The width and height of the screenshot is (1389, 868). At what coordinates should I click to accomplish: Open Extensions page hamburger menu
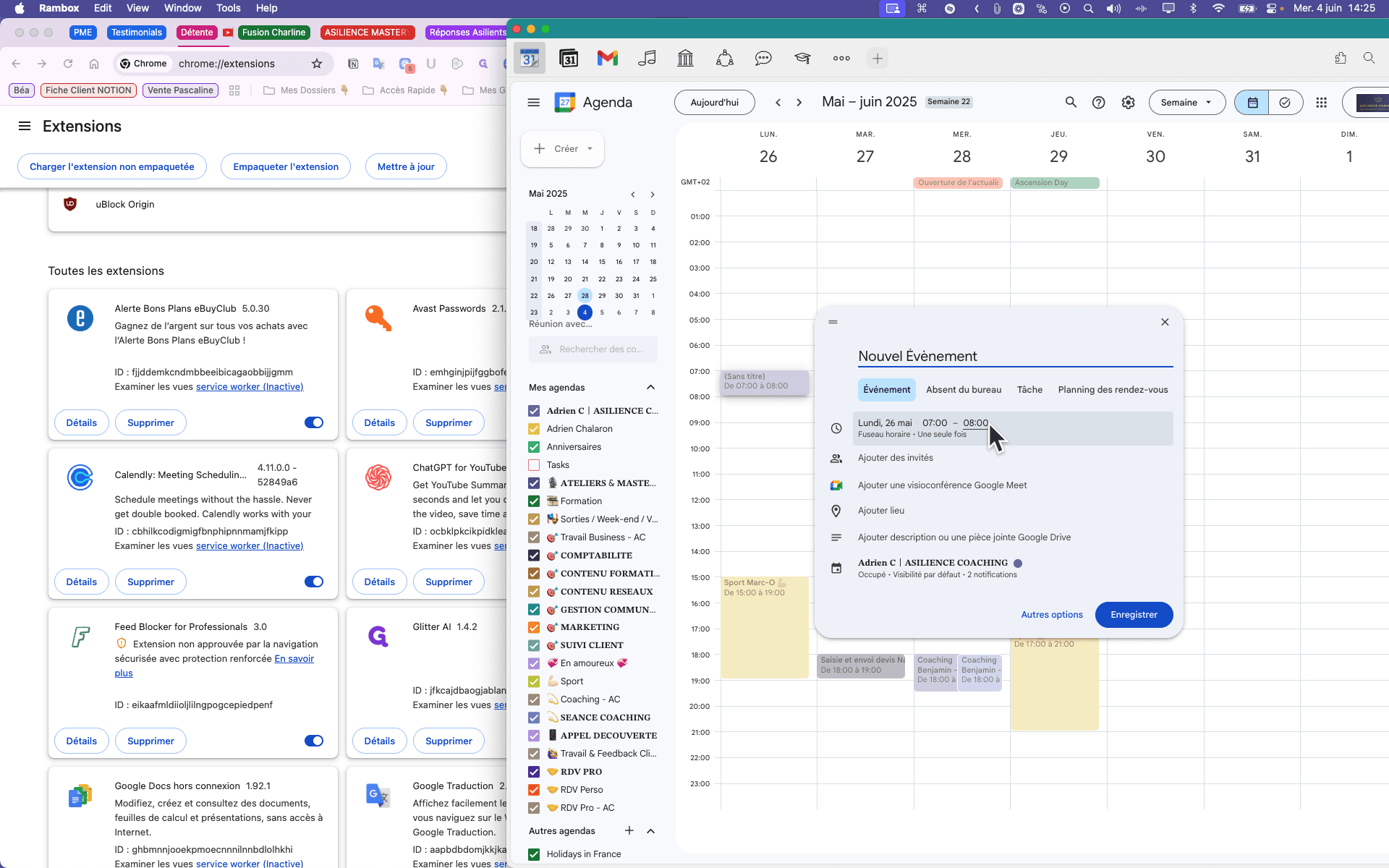25,127
